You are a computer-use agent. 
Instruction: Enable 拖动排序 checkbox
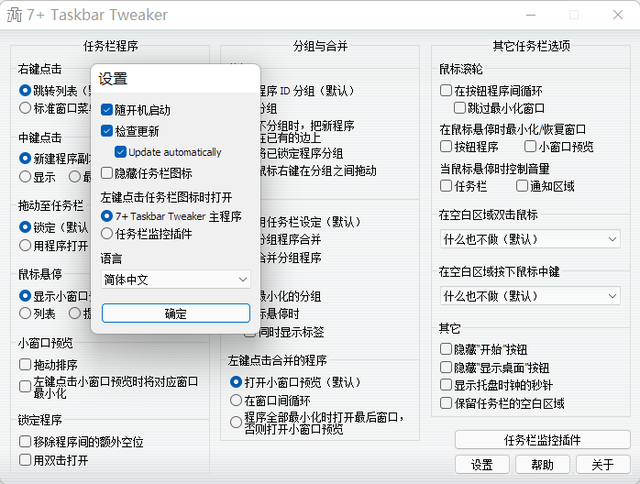tap(25, 364)
